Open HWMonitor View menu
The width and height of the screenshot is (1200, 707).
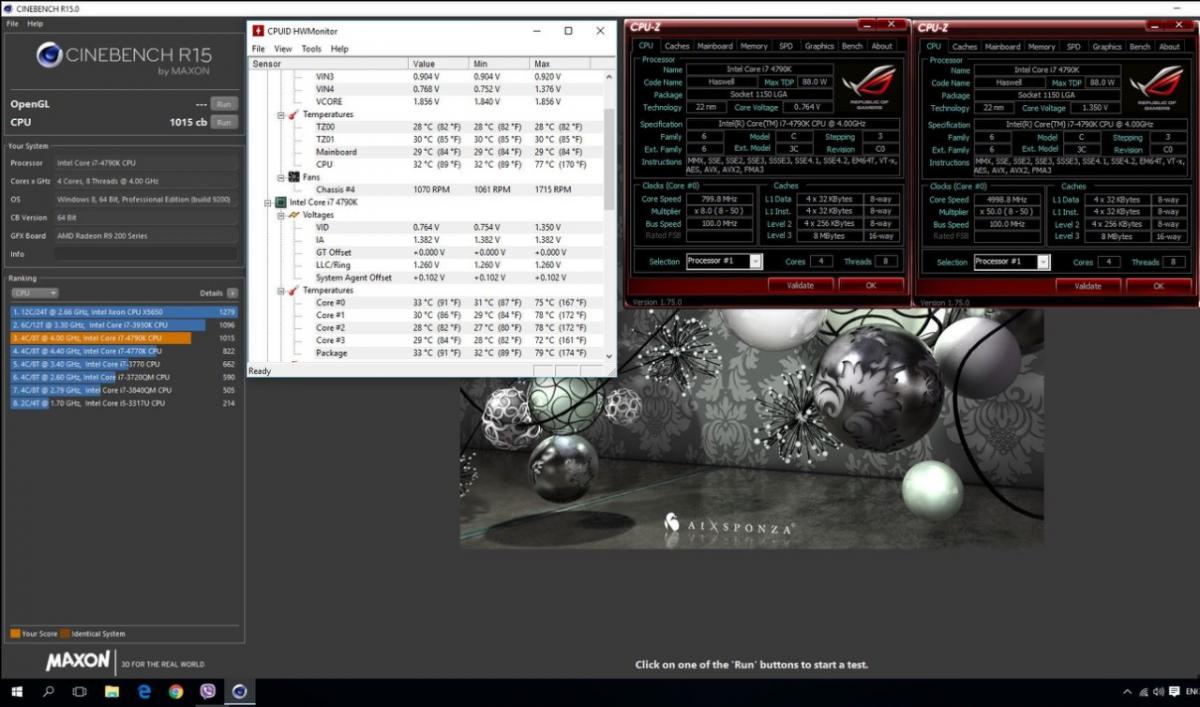[283, 48]
